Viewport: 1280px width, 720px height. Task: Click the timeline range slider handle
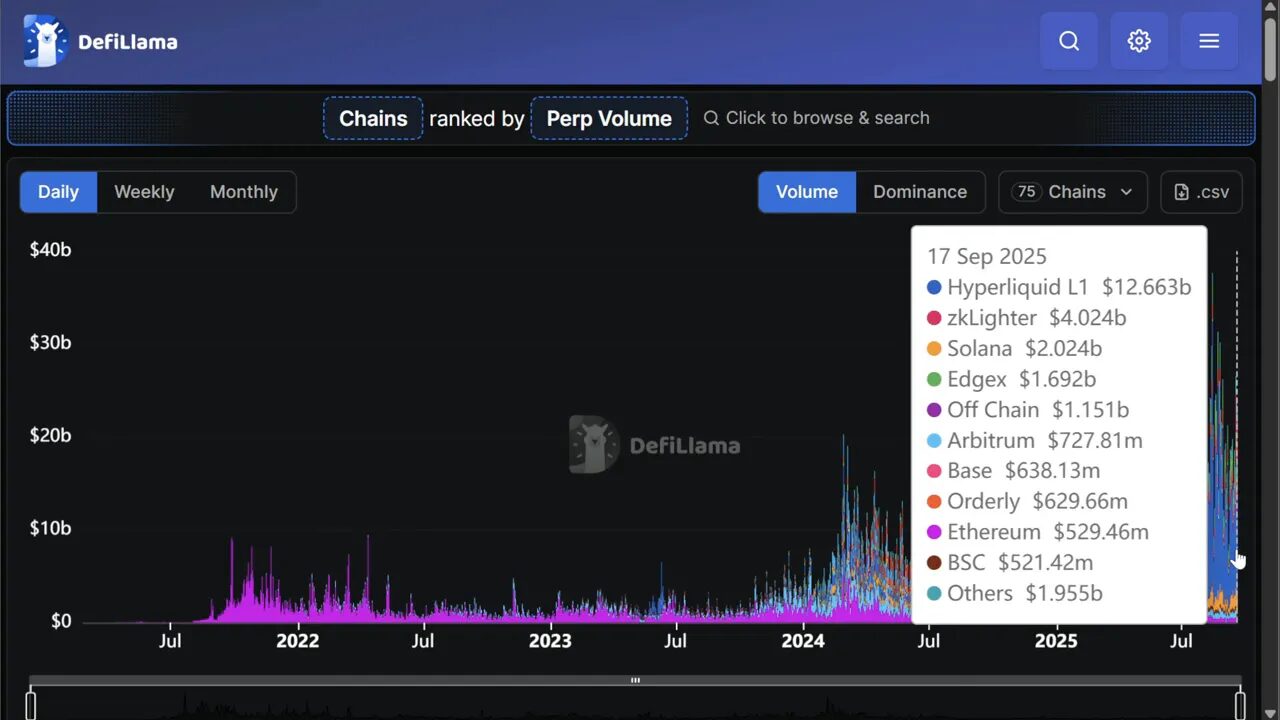point(635,680)
